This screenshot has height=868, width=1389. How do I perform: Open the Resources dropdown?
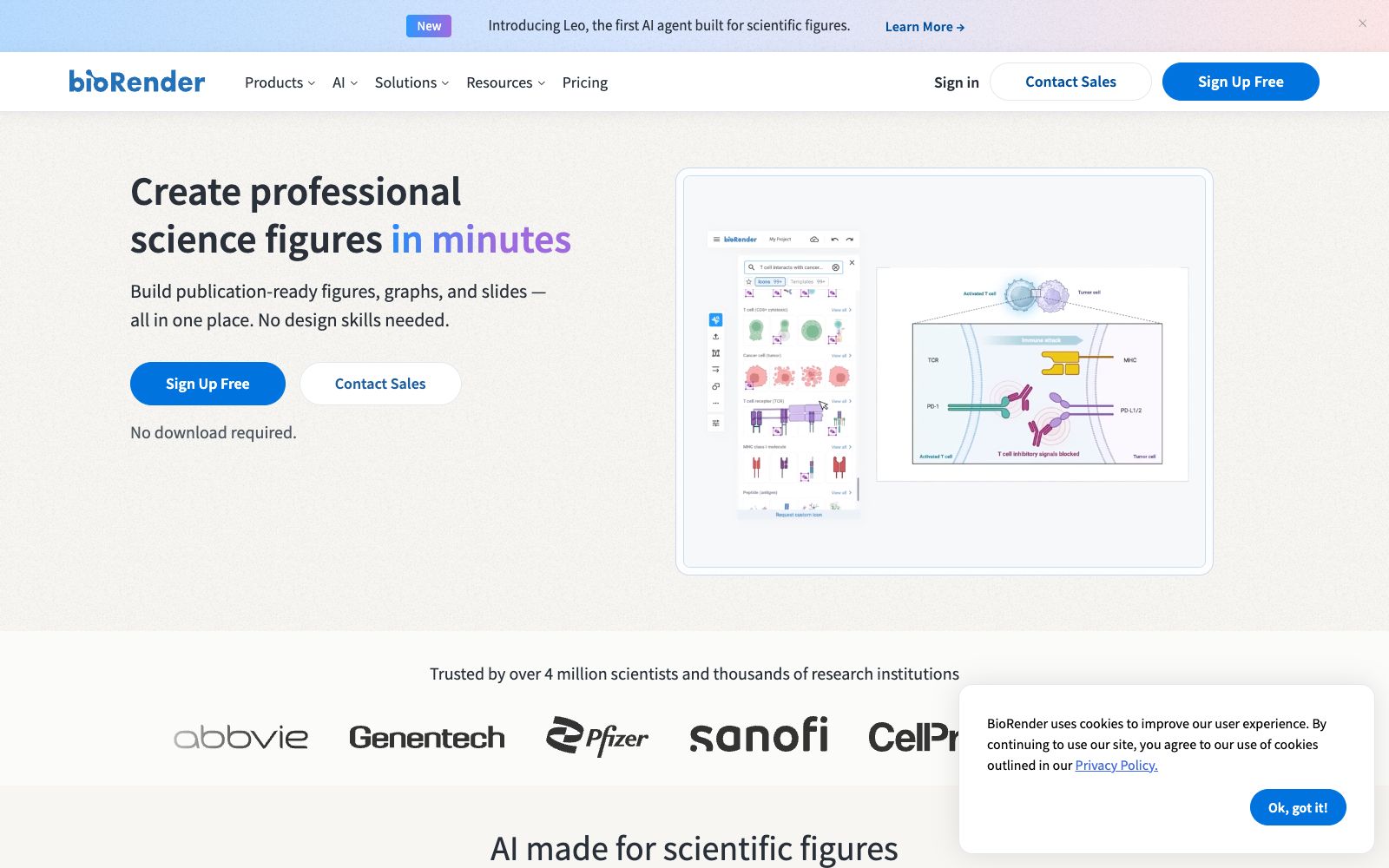tap(505, 82)
